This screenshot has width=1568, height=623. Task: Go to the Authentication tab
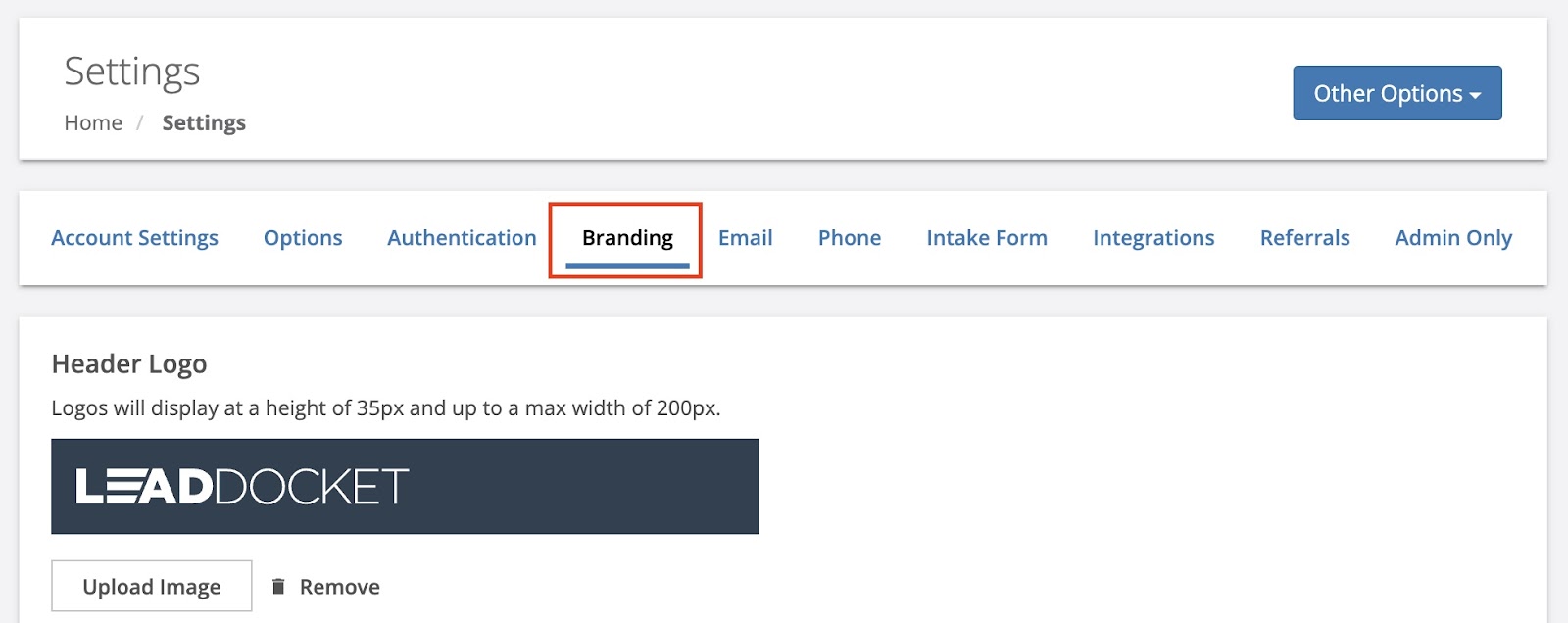coord(462,238)
